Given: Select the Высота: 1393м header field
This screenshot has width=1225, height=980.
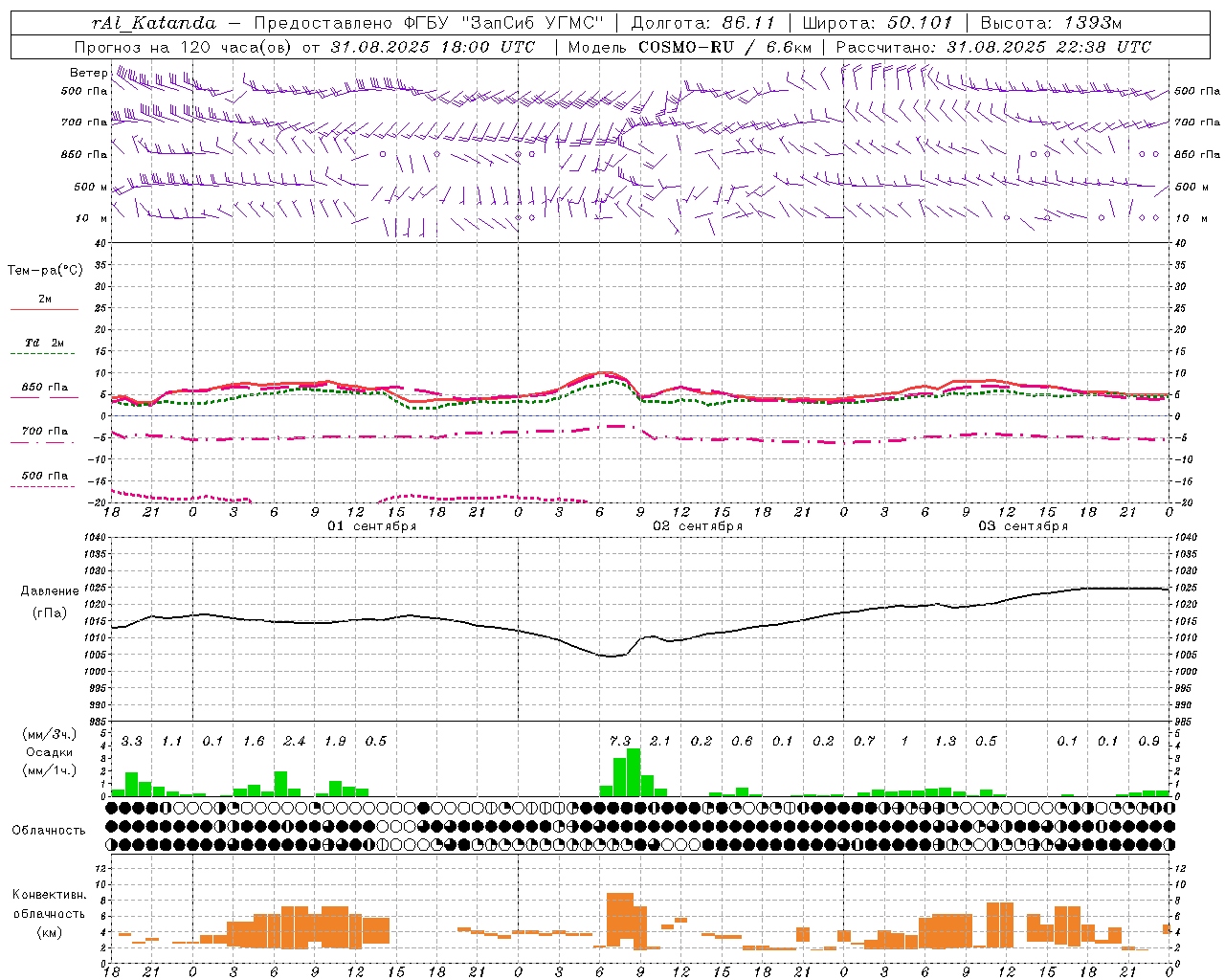Looking at the screenshot, I should (x=1051, y=23).
